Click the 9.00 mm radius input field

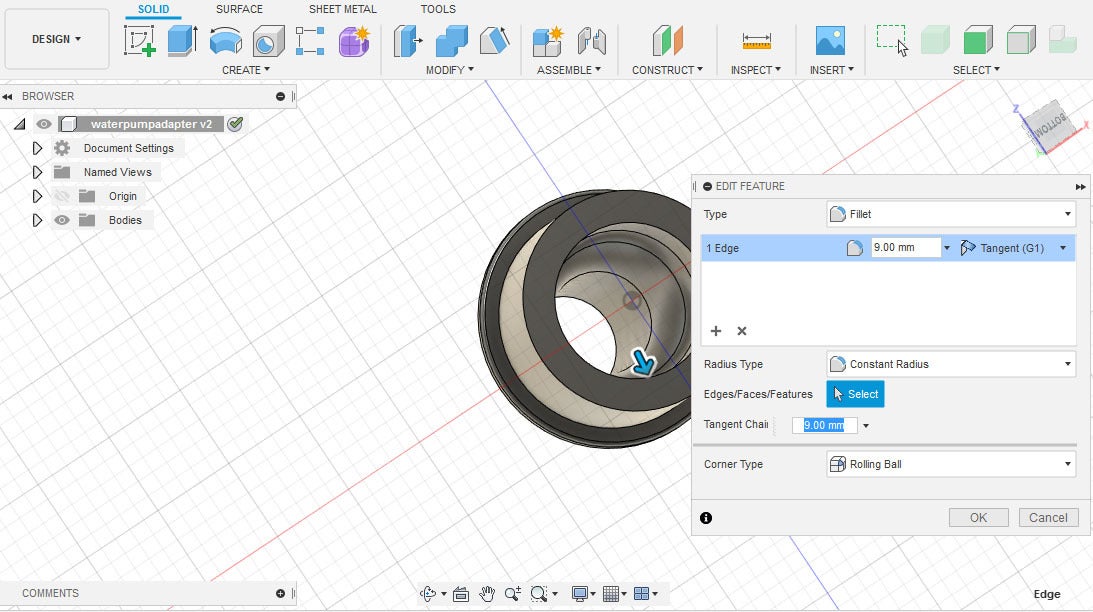click(905, 248)
